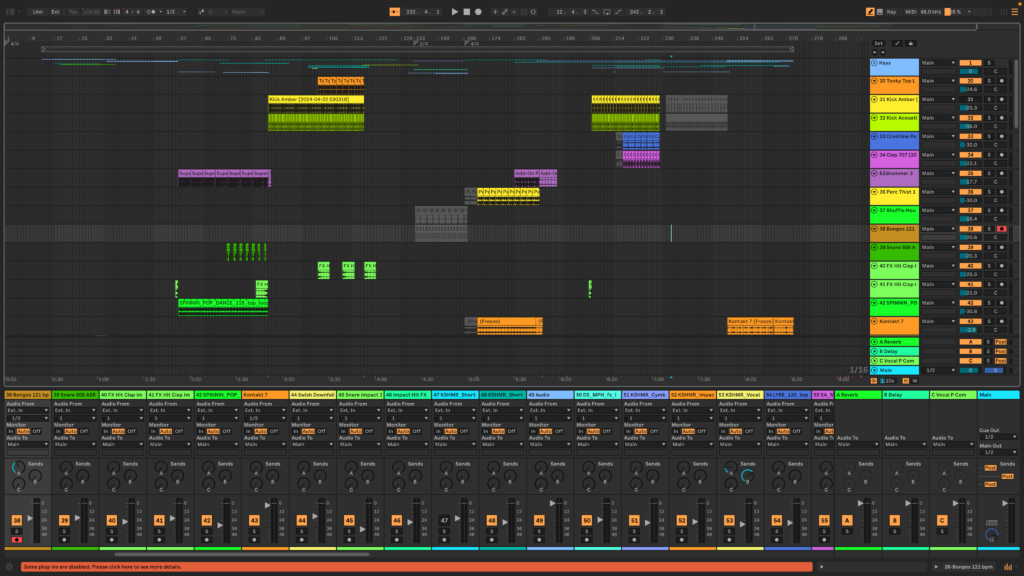Enable Ext sync in the top bar
This screenshot has width=1024, height=576.
point(54,10)
